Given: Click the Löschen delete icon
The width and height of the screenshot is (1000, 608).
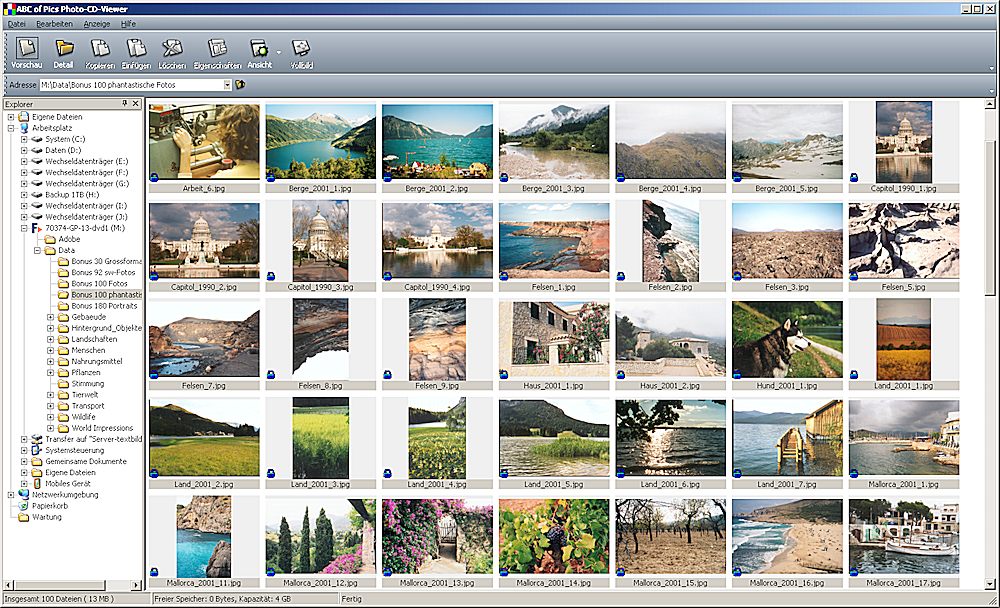Looking at the screenshot, I should pos(172,51).
